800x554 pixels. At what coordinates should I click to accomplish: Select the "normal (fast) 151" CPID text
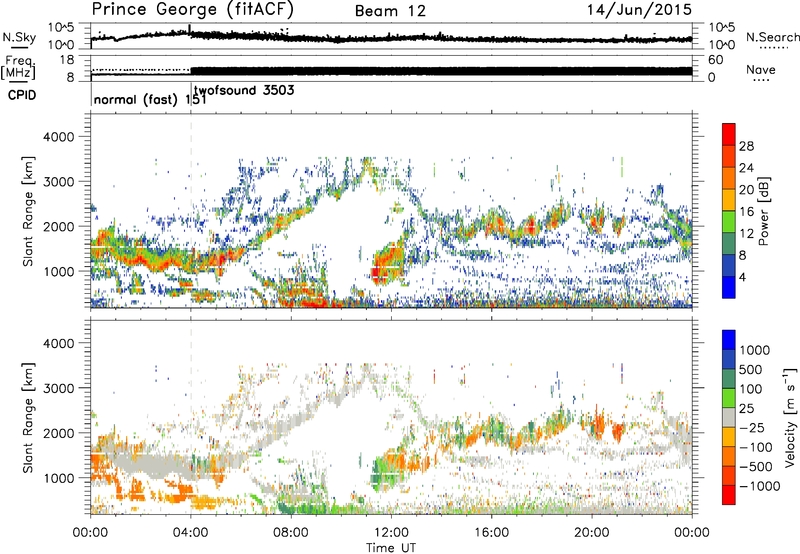(150, 99)
